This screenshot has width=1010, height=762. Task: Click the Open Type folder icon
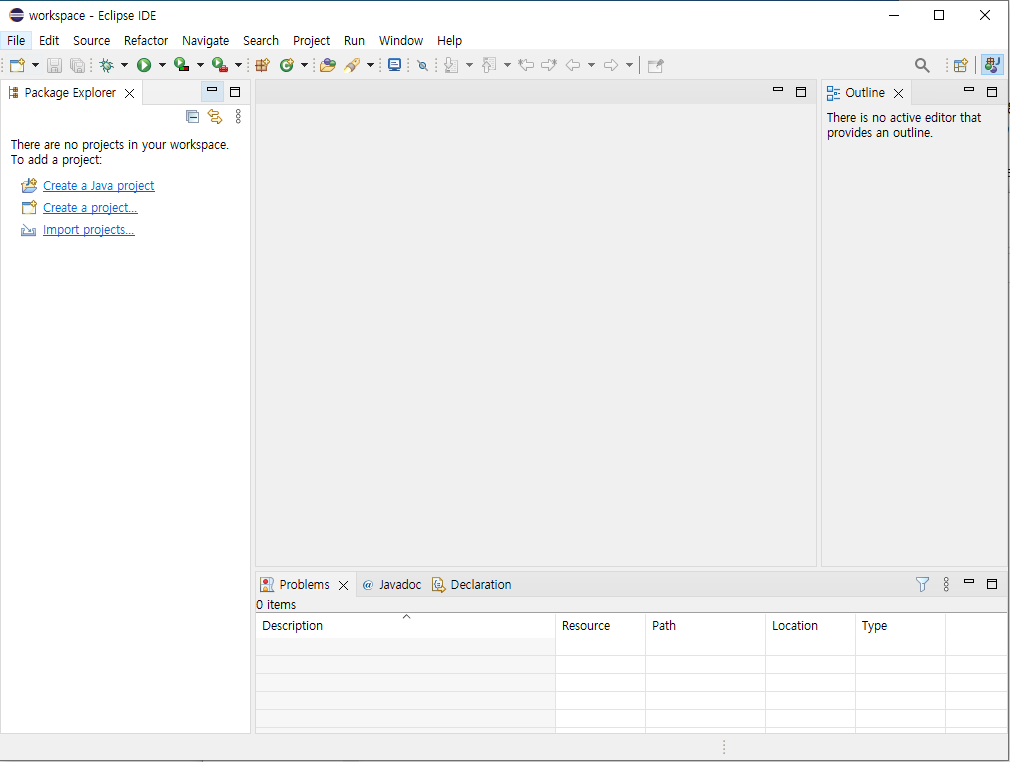click(x=328, y=65)
